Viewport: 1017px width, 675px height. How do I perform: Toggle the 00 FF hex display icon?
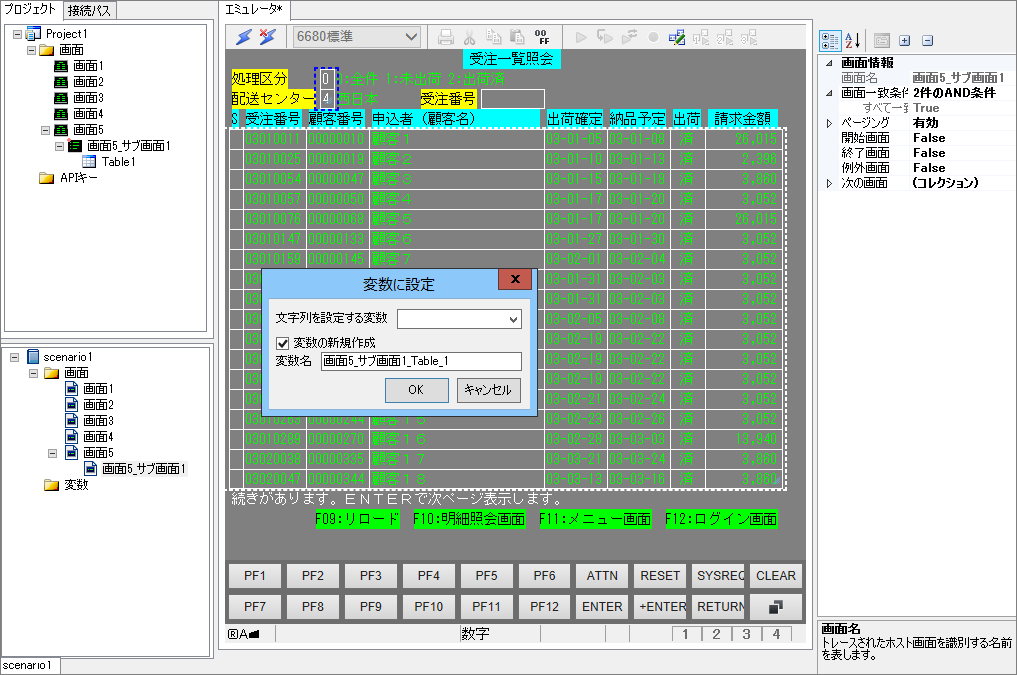[542, 37]
